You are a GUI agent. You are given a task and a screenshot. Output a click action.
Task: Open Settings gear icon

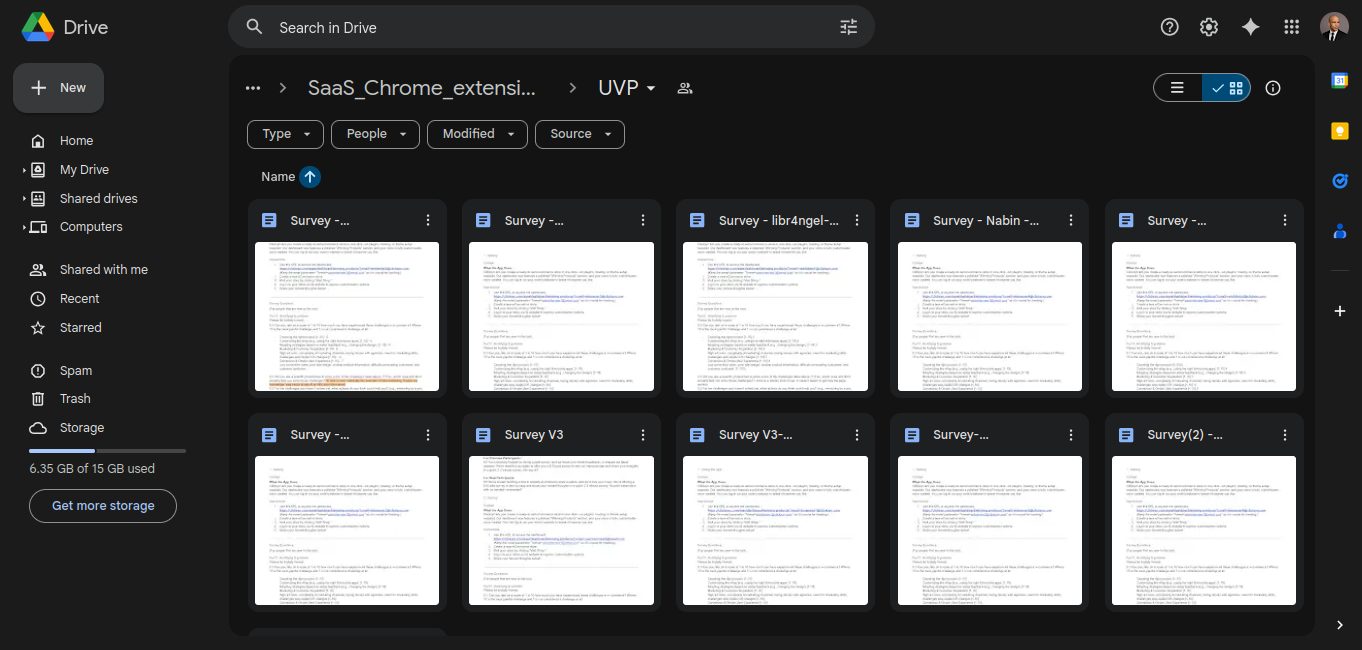click(1209, 27)
